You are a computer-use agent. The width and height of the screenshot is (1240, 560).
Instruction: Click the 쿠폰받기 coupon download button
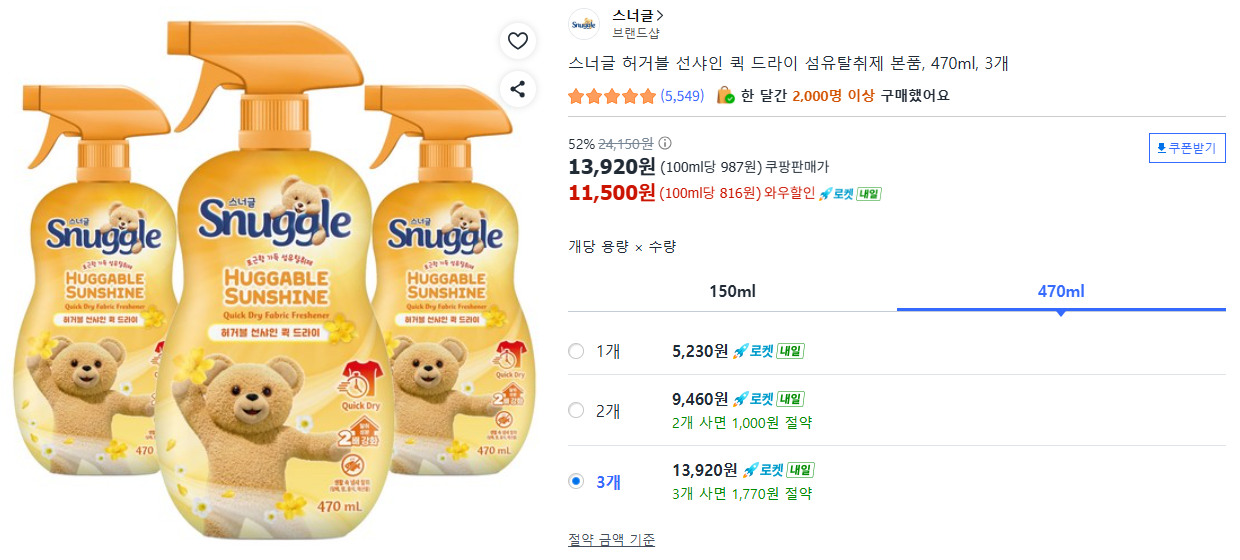(x=1186, y=149)
